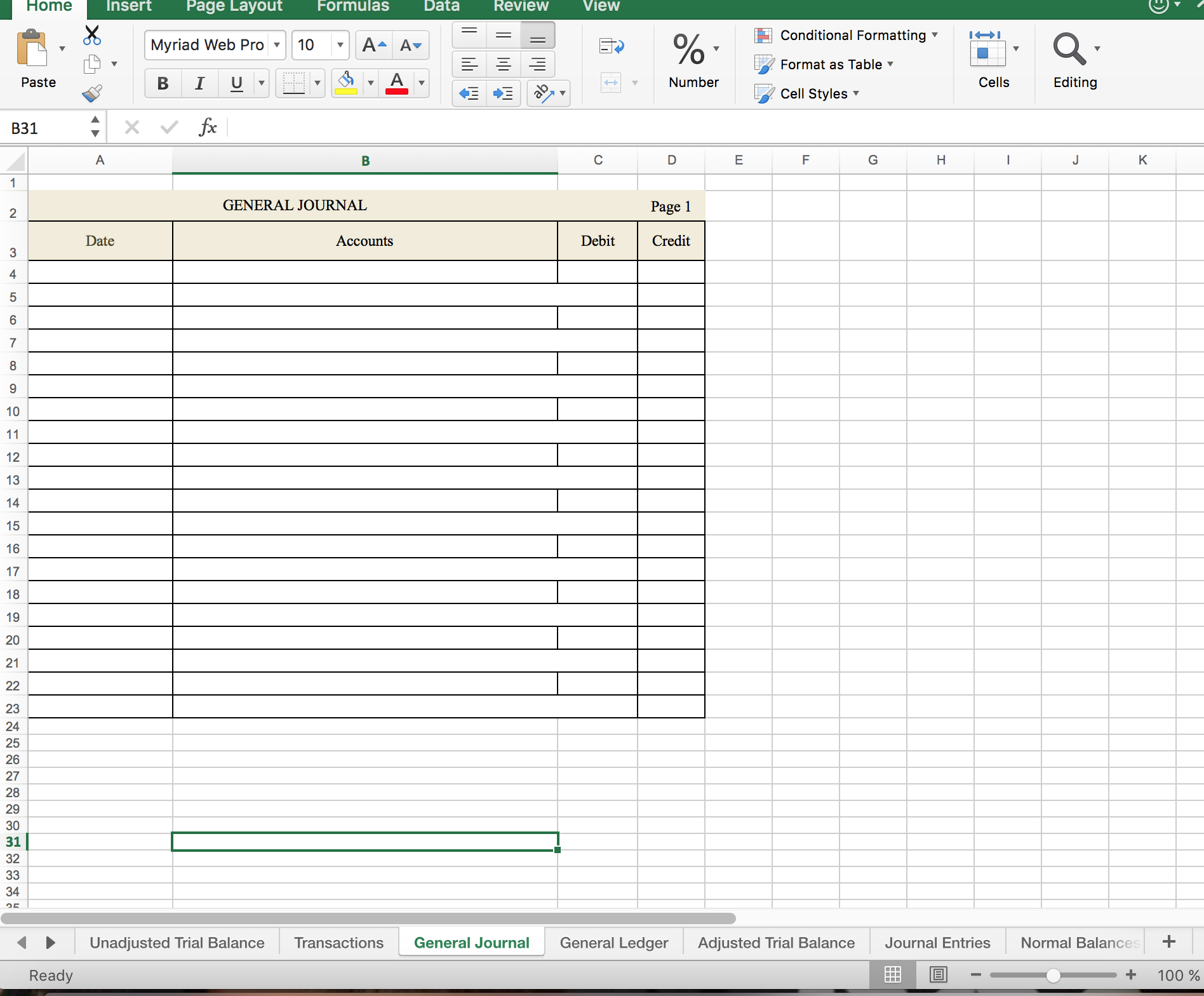This screenshot has width=1204, height=996.
Task: Click the Increase Font Size icon
Action: [373, 45]
